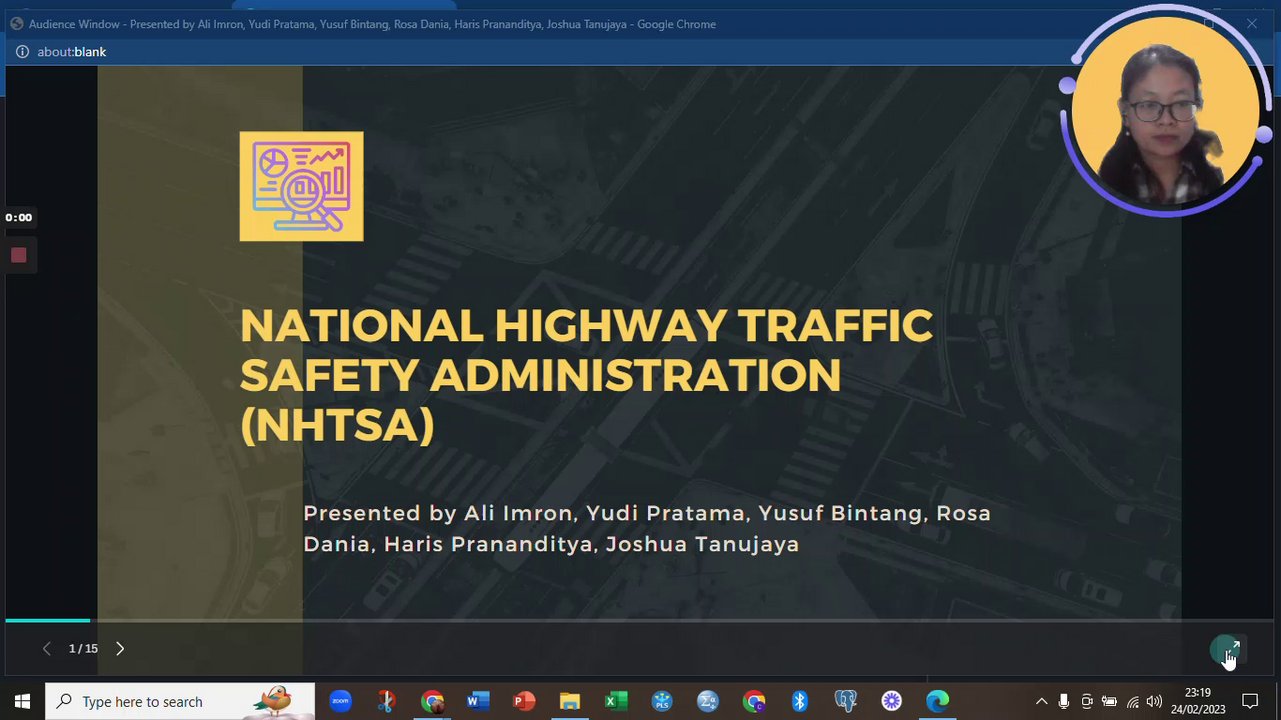This screenshot has height=720, width=1281.
Task: Open the Sigma alpha stats app icon
Action: click(x=708, y=701)
